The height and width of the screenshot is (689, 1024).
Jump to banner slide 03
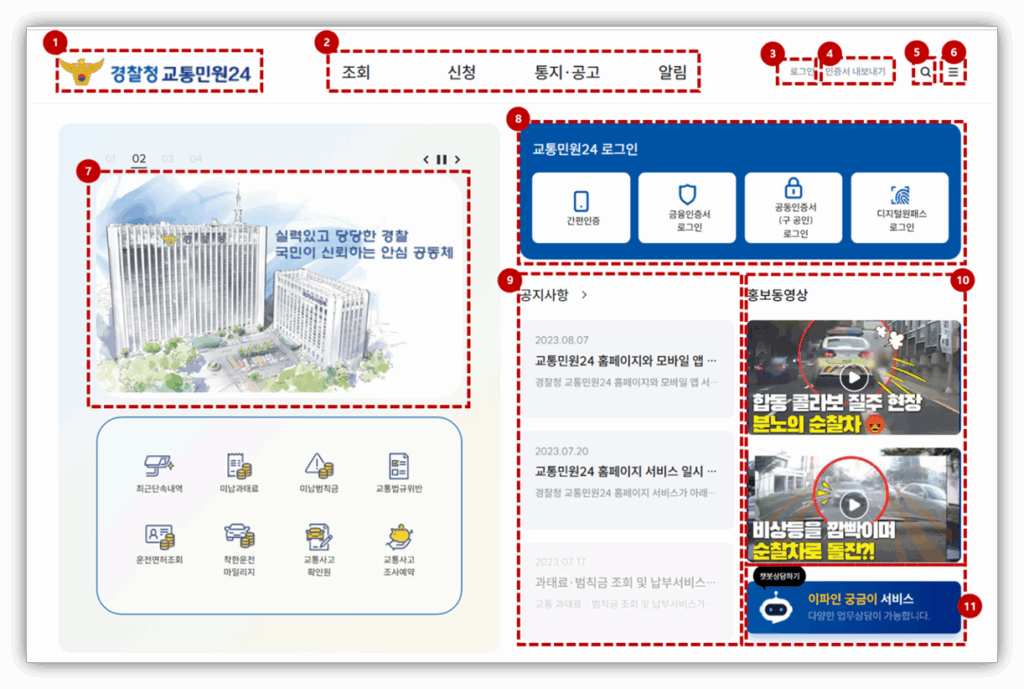(167, 159)
